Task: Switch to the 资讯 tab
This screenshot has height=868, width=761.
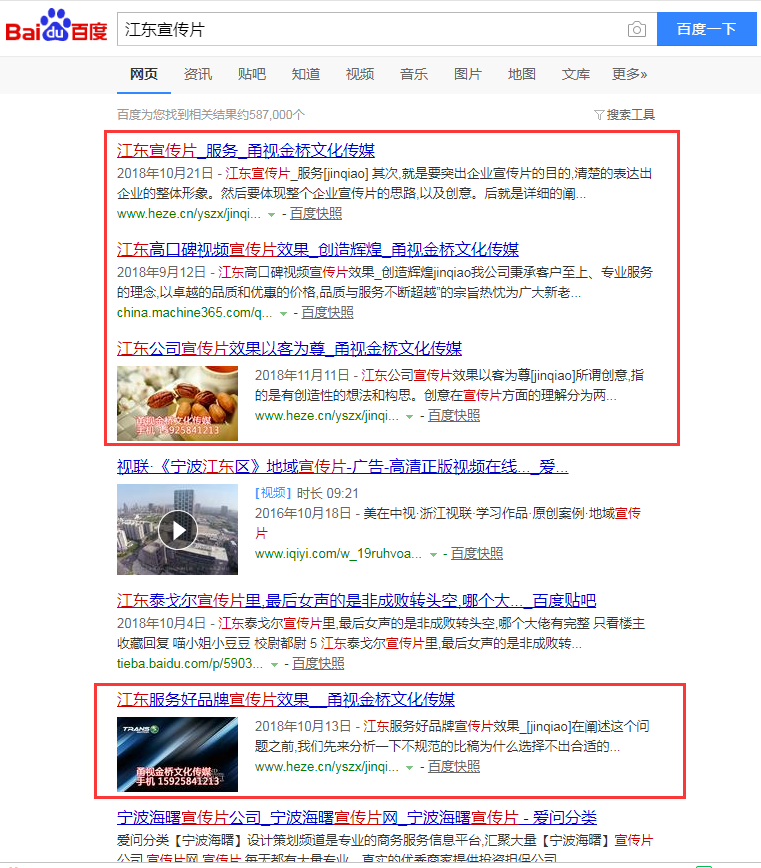Action: pos(198,74)
